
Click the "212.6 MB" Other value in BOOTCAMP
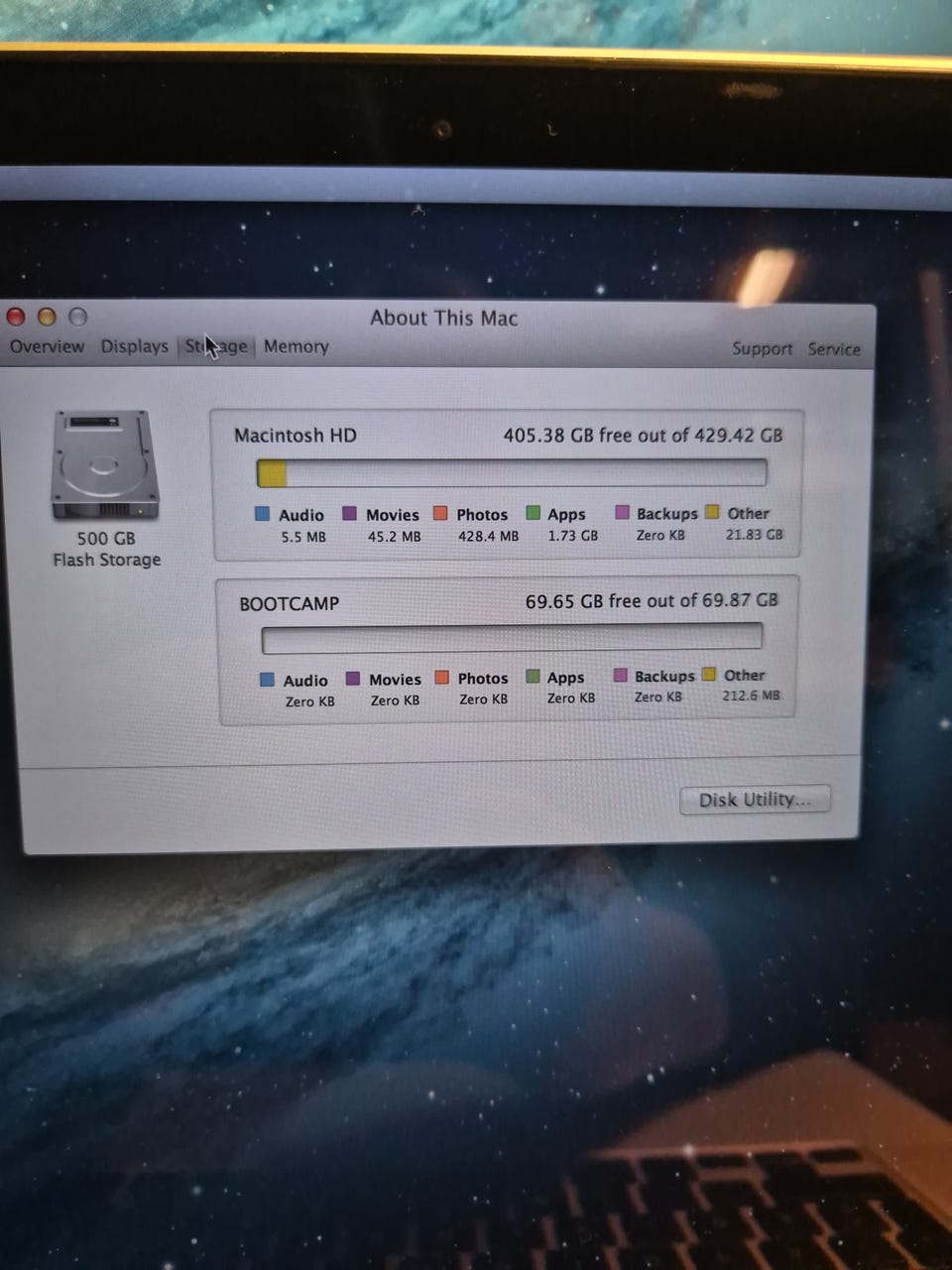[x=751, y=696]
